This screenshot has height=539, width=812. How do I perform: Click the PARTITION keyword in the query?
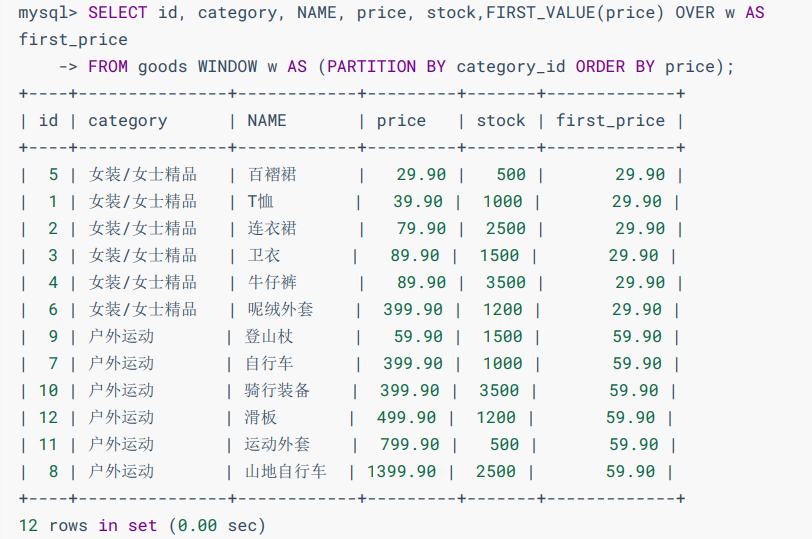[x=371, y=67]
